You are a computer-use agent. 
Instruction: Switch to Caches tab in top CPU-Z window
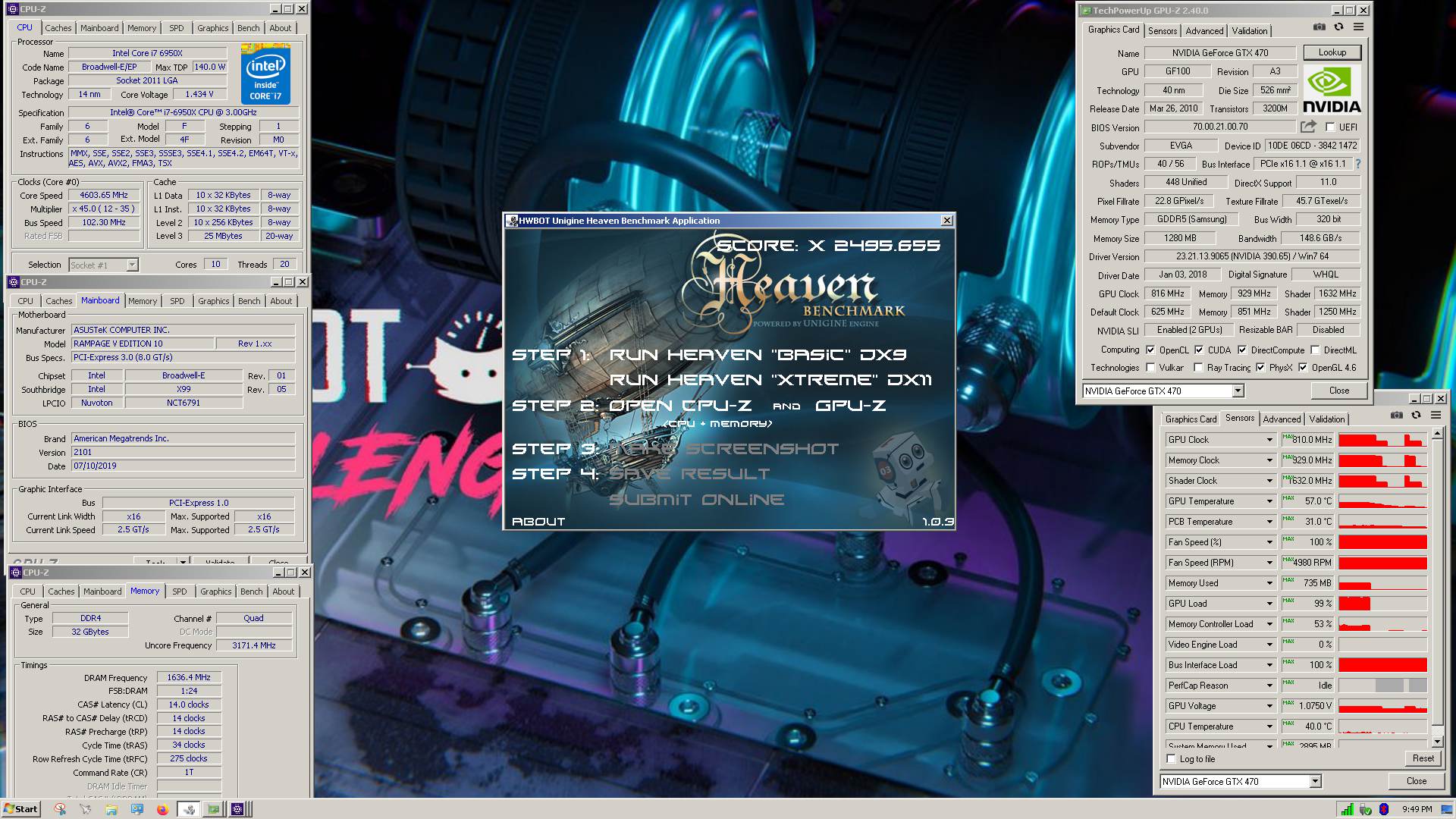point(58,28)
